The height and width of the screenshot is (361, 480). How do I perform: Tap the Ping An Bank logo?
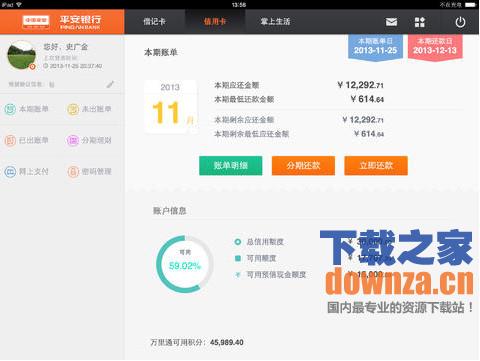click(x=62, y=22)
